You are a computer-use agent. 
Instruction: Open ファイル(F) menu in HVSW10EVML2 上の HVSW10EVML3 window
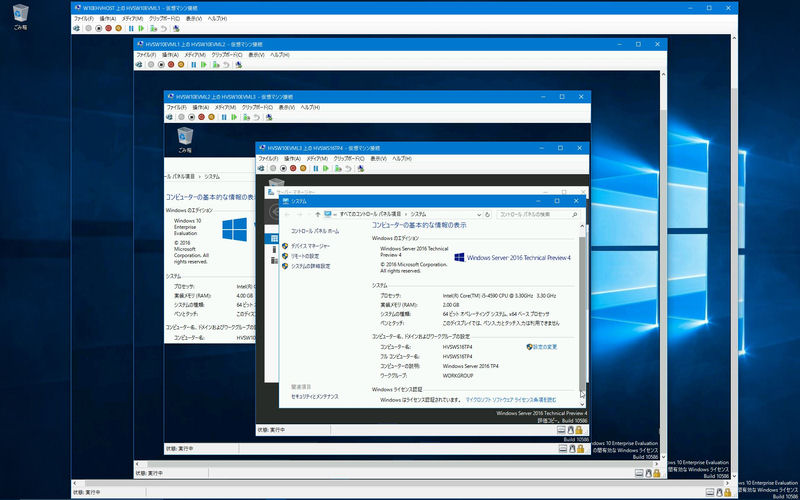tap(176, 107)
